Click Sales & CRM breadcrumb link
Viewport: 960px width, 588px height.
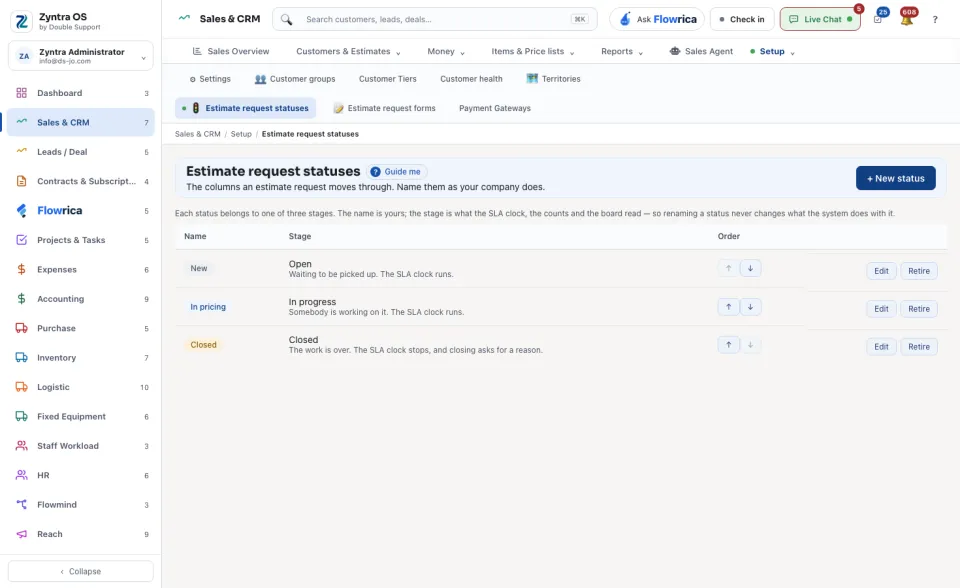pyautogui.click(x=198, y=134)
